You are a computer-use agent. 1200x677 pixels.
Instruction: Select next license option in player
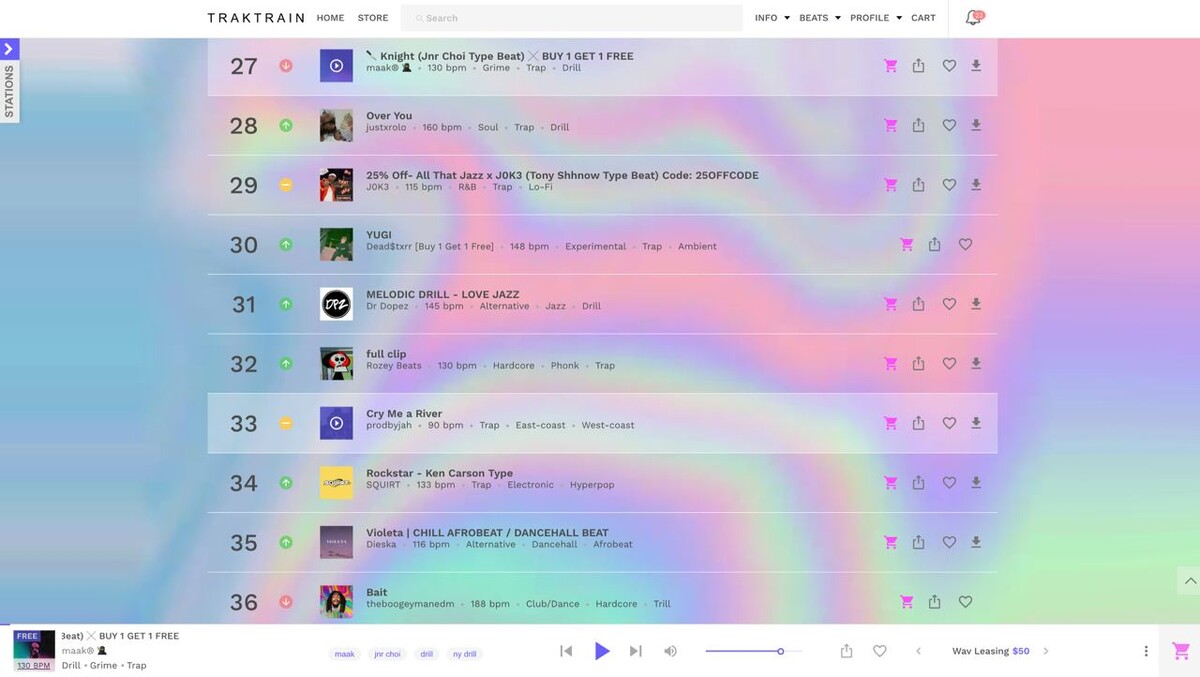pyautogui.click(x=1046, y=651)
